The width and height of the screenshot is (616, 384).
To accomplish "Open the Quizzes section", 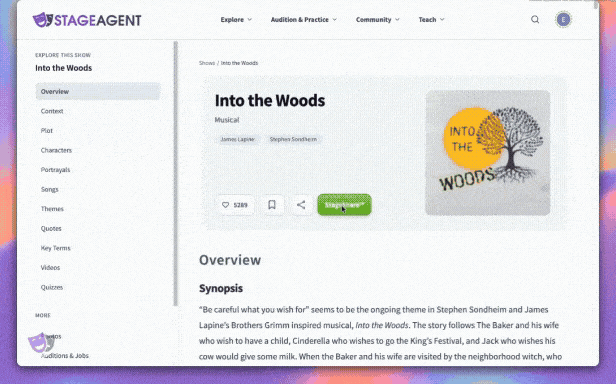I will coord(52,287).
